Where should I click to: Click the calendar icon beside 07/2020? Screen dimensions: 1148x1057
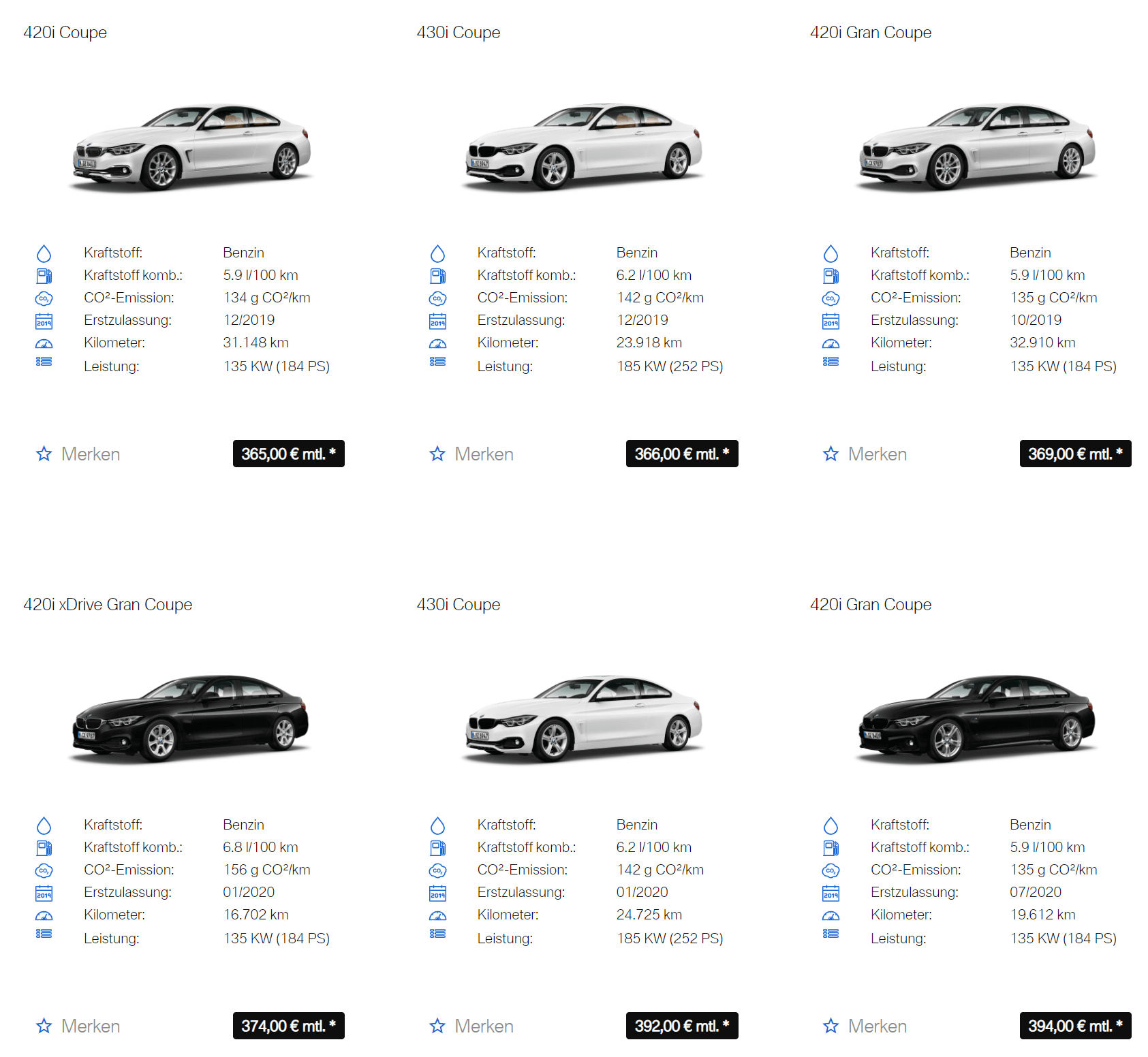coord(831,893)
